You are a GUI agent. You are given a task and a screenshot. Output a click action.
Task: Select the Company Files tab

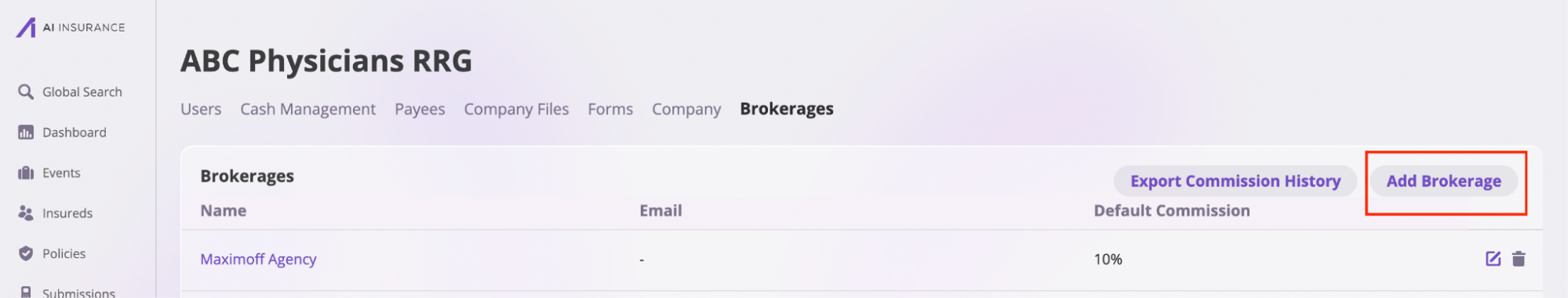[x=516, y=109]
